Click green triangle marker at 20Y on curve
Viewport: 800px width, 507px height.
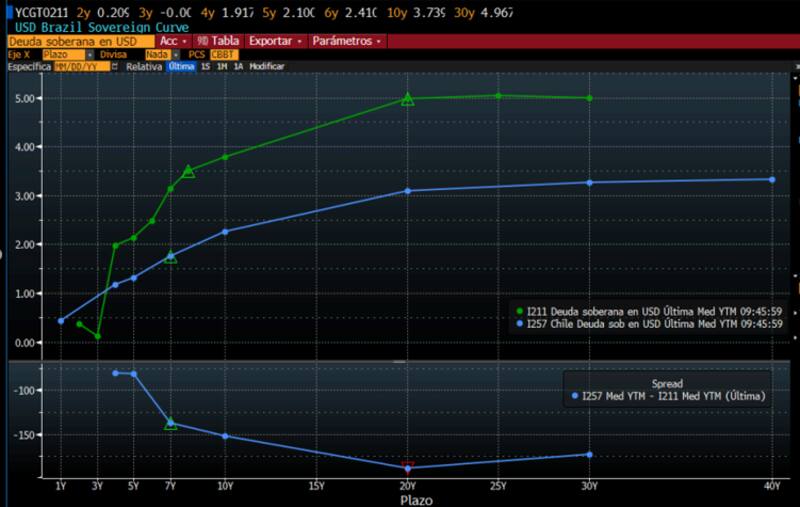click(407, 98)
